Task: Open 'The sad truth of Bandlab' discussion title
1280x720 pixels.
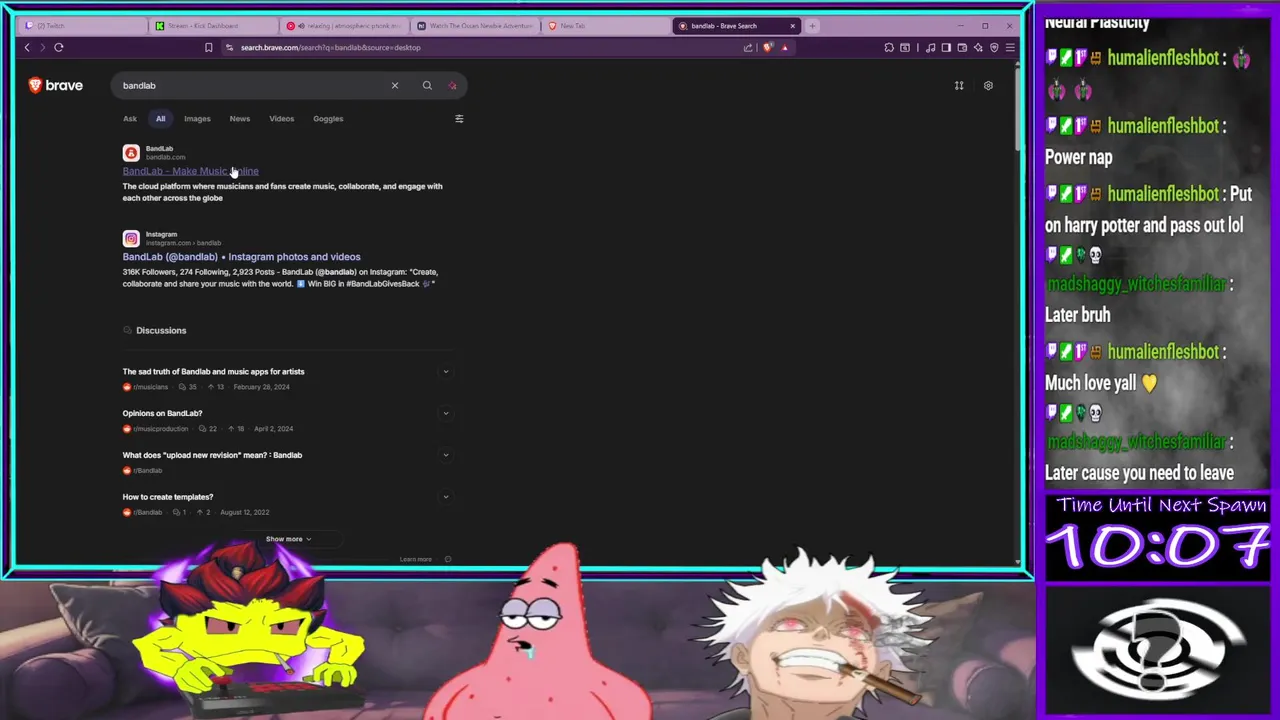Action: click(x=213, y=372)
